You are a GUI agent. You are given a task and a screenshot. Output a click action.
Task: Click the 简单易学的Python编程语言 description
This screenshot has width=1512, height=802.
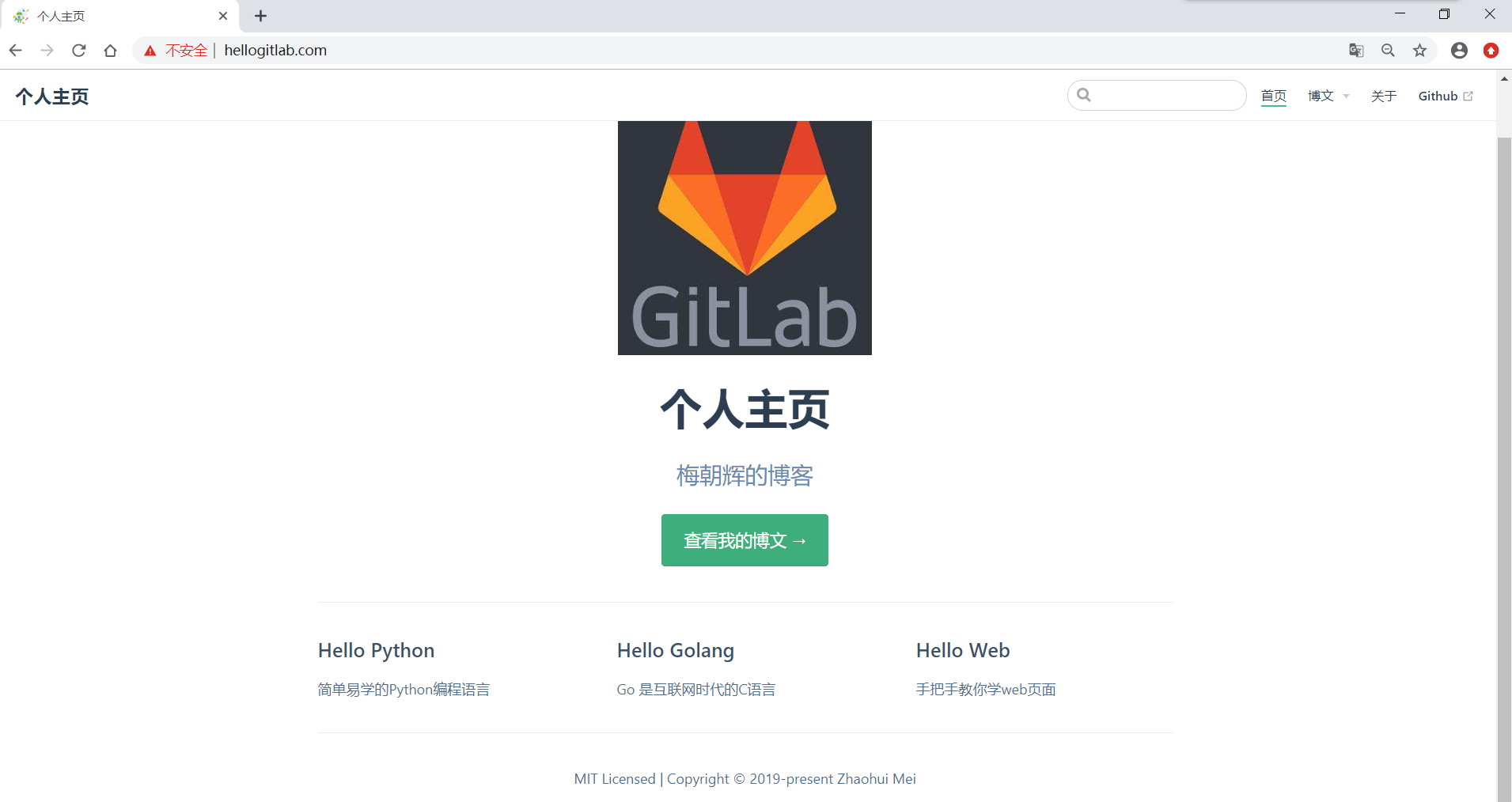point(404,690)
